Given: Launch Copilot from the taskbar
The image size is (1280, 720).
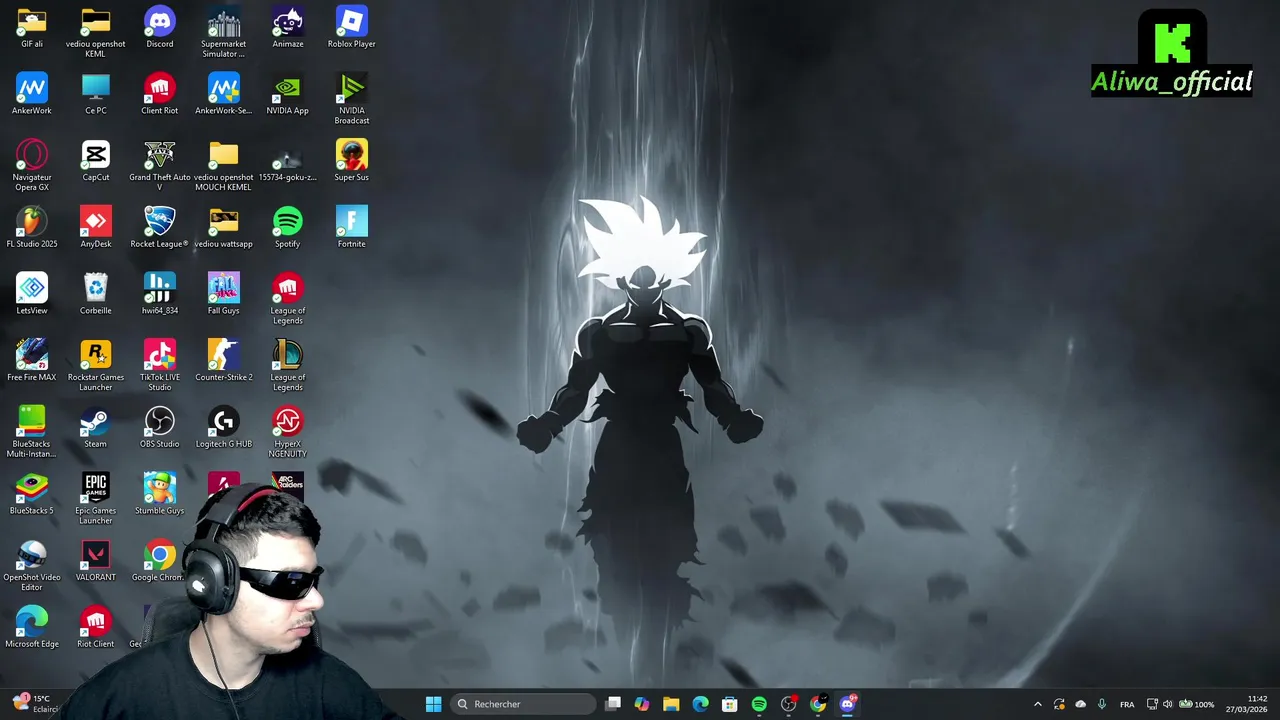Looking at the screenshot, I should [642, 704].
